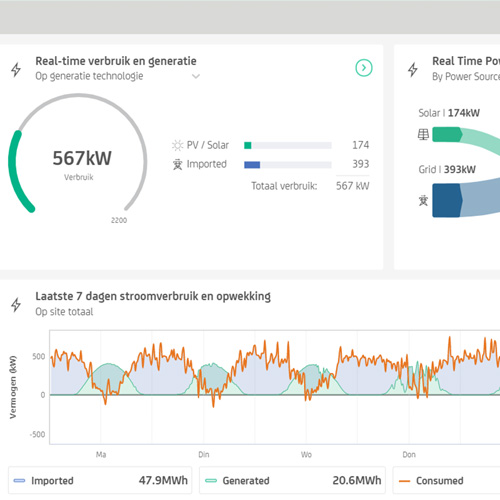The width and height of the screenshot is (500, 500).
Task: Expand the 'Op generatie technologie' dropdown chevron
Action: click(x=196, y=76)
